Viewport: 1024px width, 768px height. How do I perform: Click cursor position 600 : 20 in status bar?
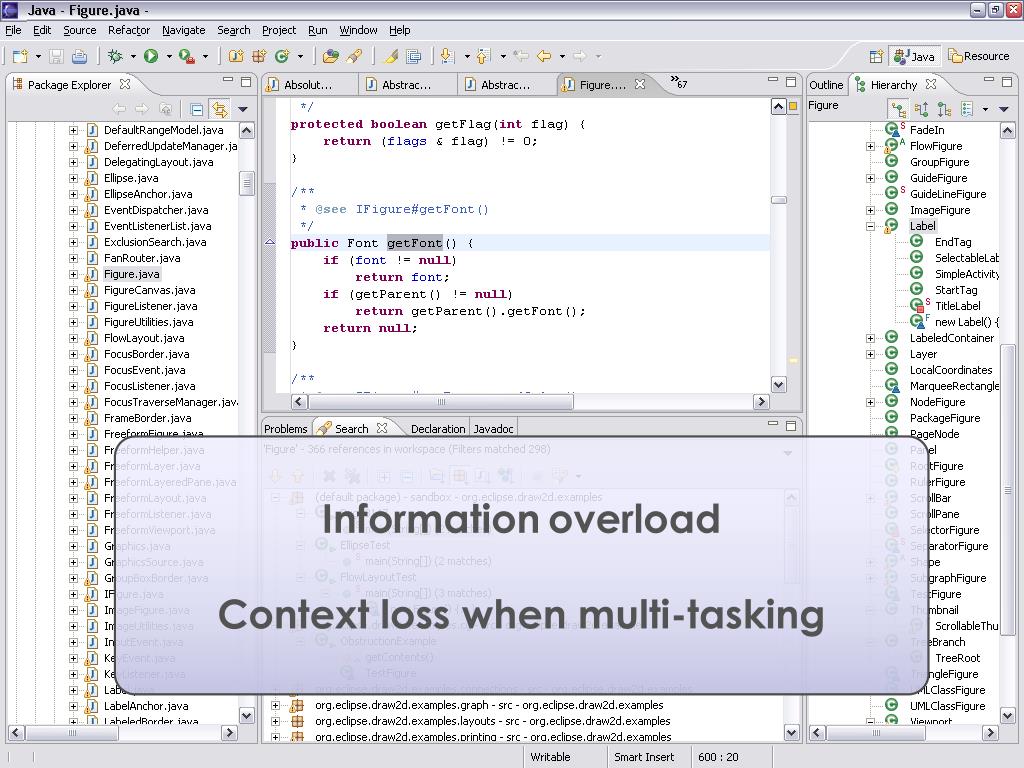tap(718, 757)
